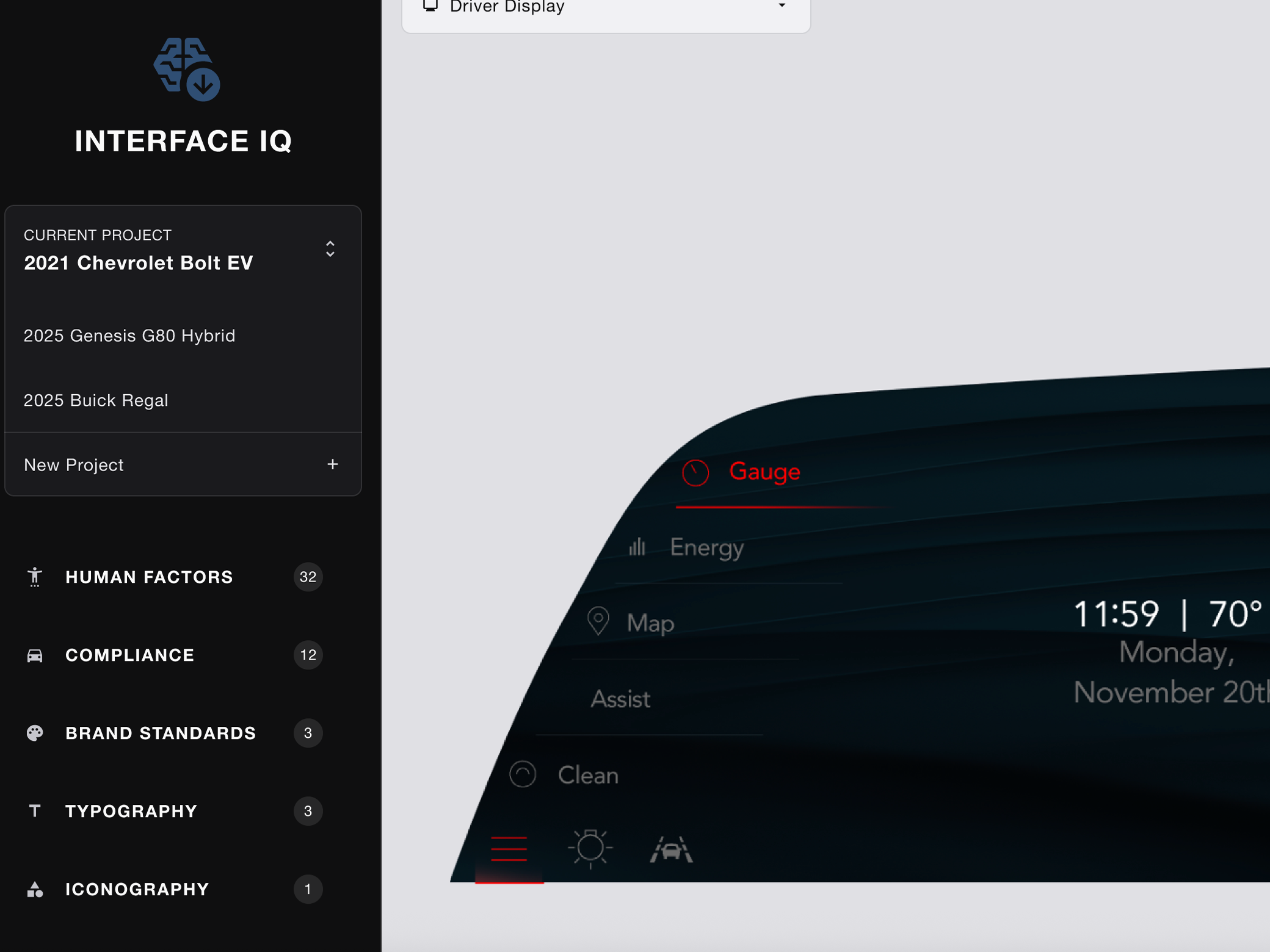Viewport: 1270px width, 952px height.
Task: Select the 2025 Genesis G80 Hybrid project
Action: click(x=129, y=335)
